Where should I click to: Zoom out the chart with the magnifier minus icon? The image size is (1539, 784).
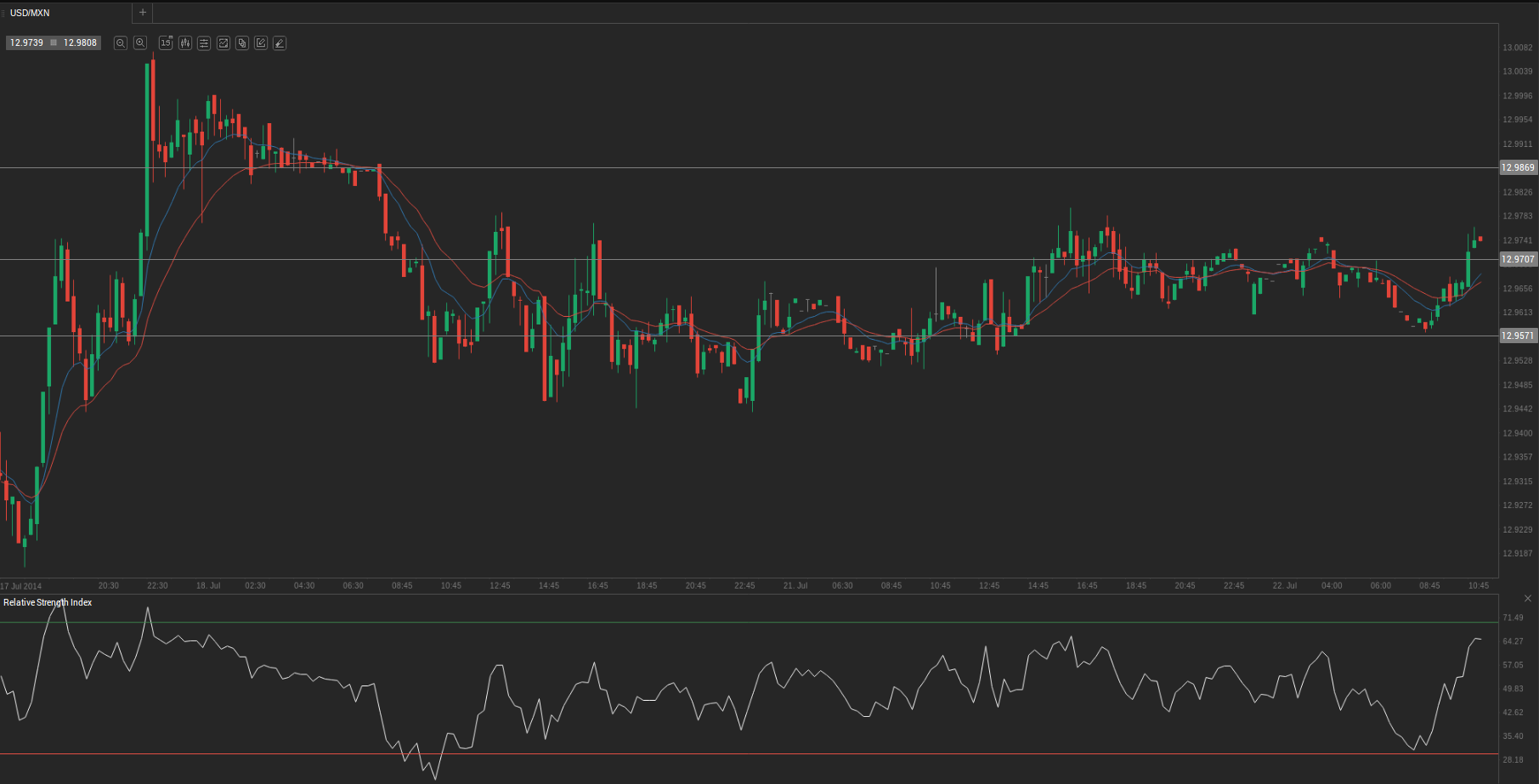[121, 42]
